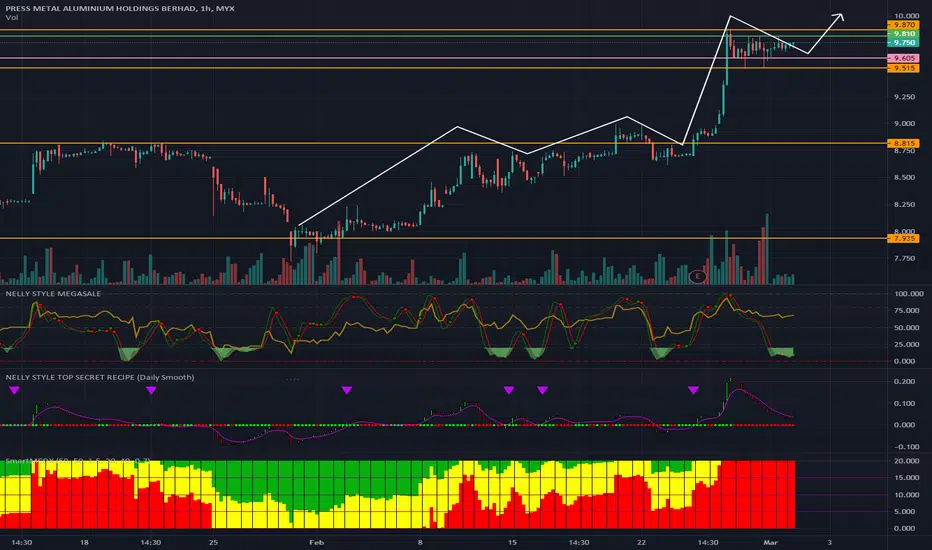Select the NELLY STYLE MEGASALE indicator label
932x550 pixels.
pyautogui.click(x=53, y=294)
